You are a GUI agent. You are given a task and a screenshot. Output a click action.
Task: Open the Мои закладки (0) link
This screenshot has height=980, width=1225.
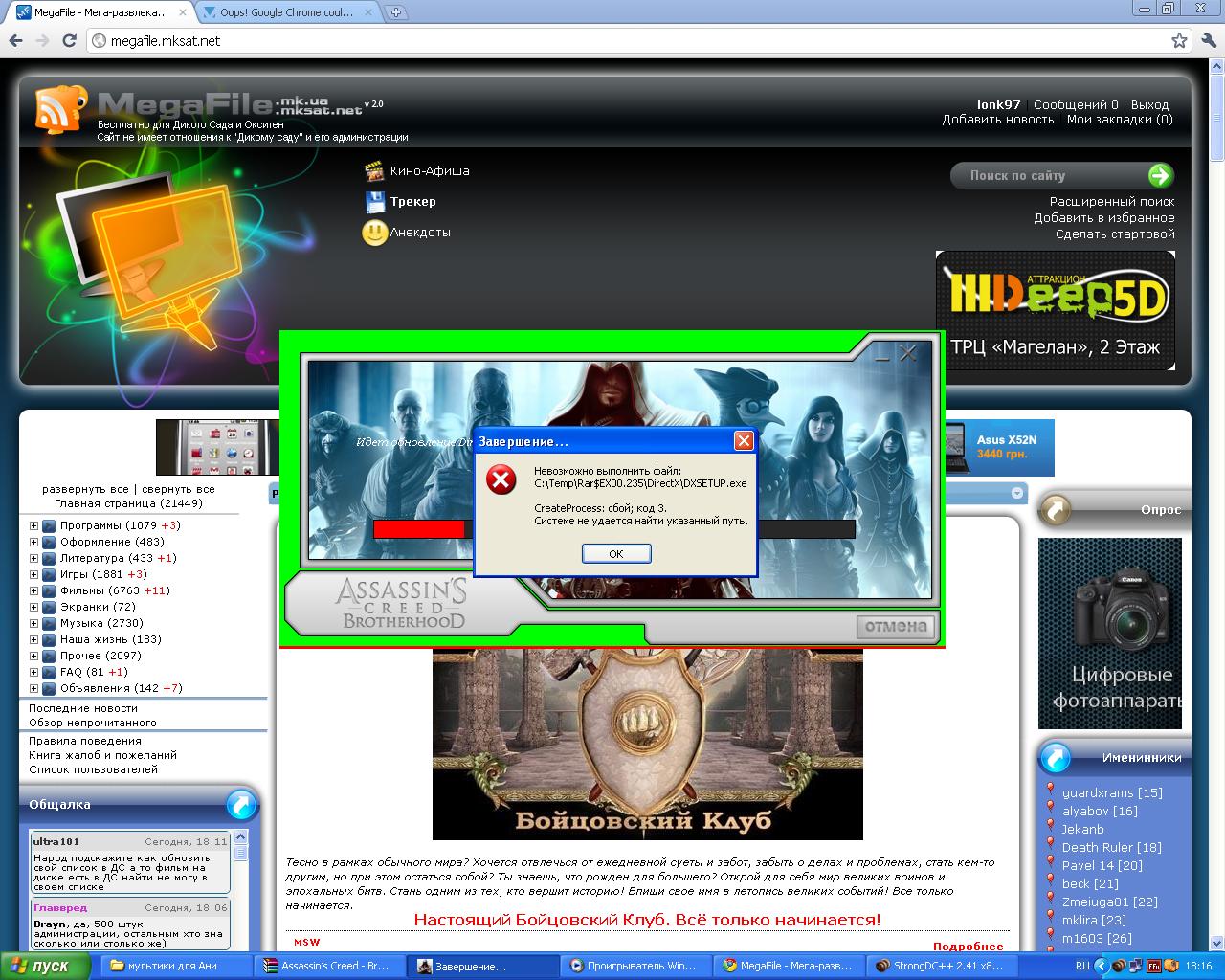1120,120
